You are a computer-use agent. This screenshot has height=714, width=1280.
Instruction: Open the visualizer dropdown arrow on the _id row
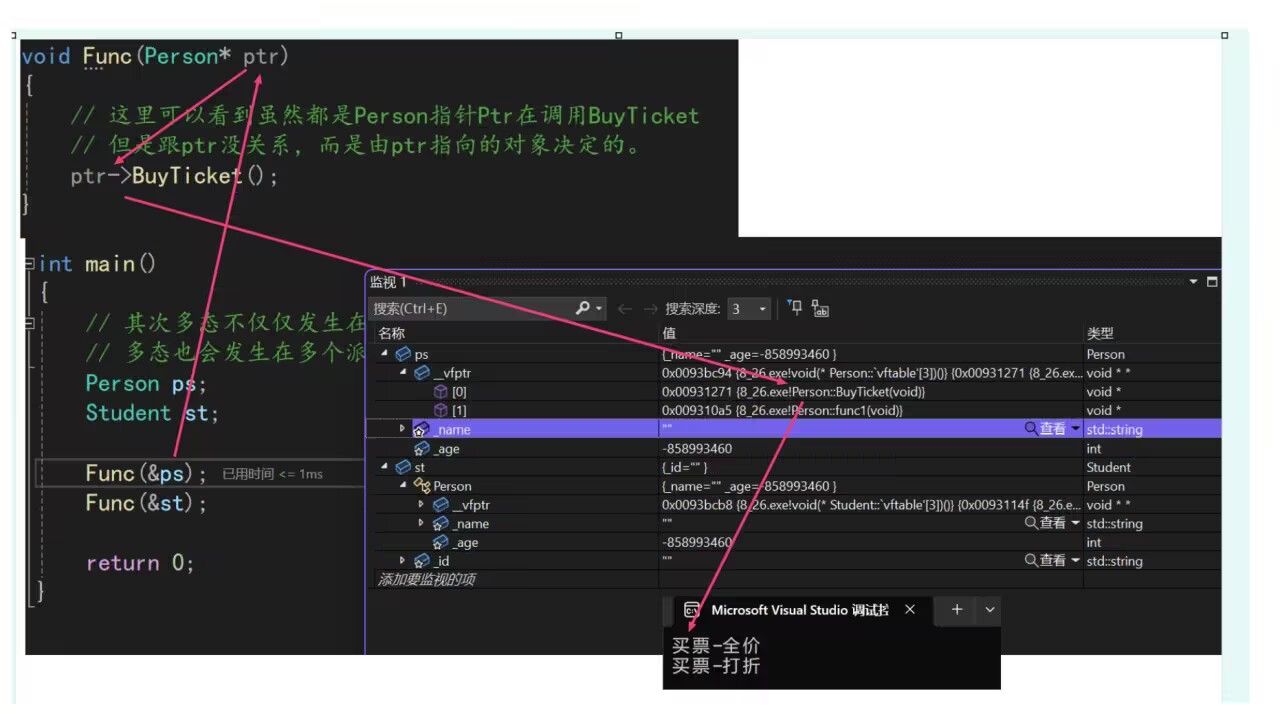[1075, 561]
